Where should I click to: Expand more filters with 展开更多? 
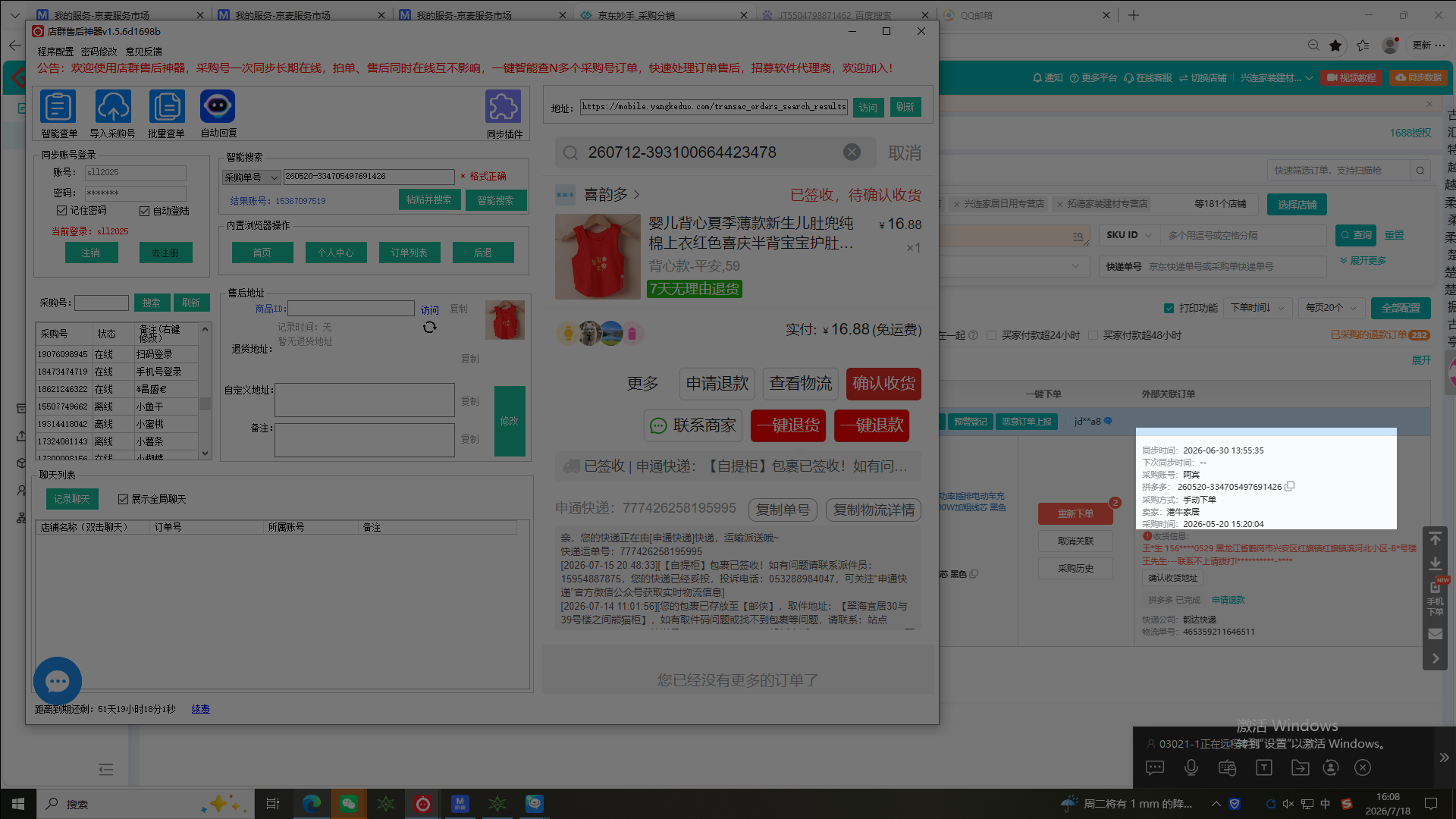click(1363, 261)
